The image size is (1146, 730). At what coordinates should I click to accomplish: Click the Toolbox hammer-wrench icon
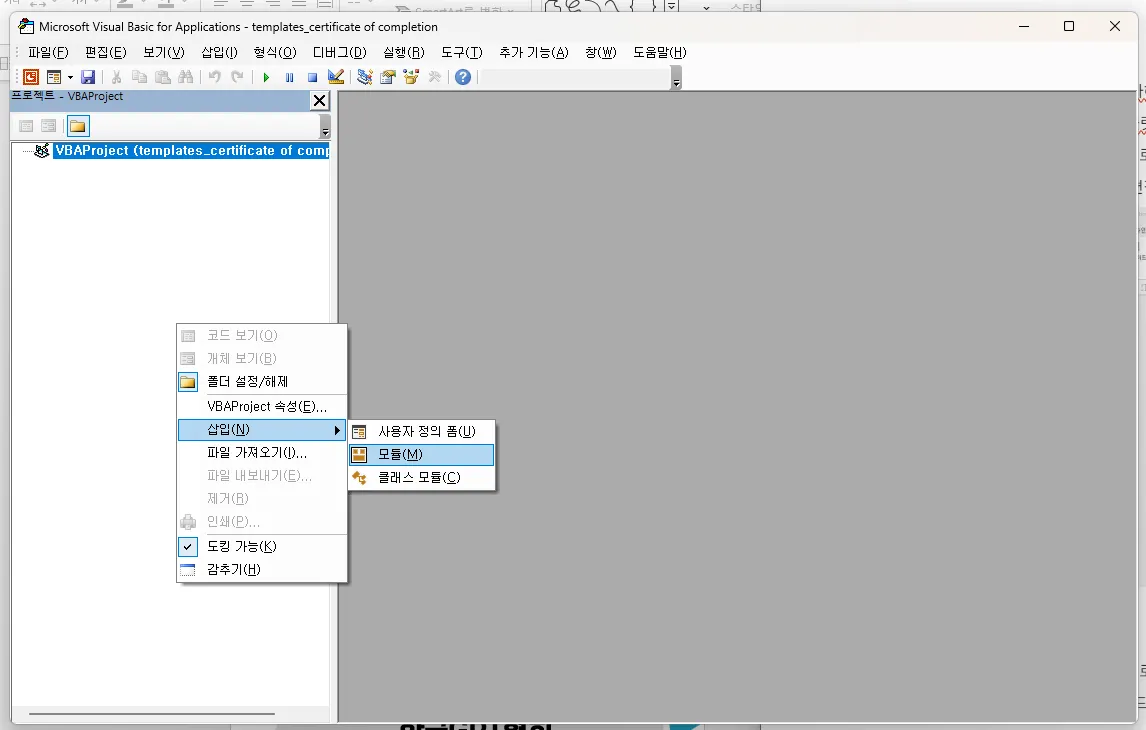434,77
